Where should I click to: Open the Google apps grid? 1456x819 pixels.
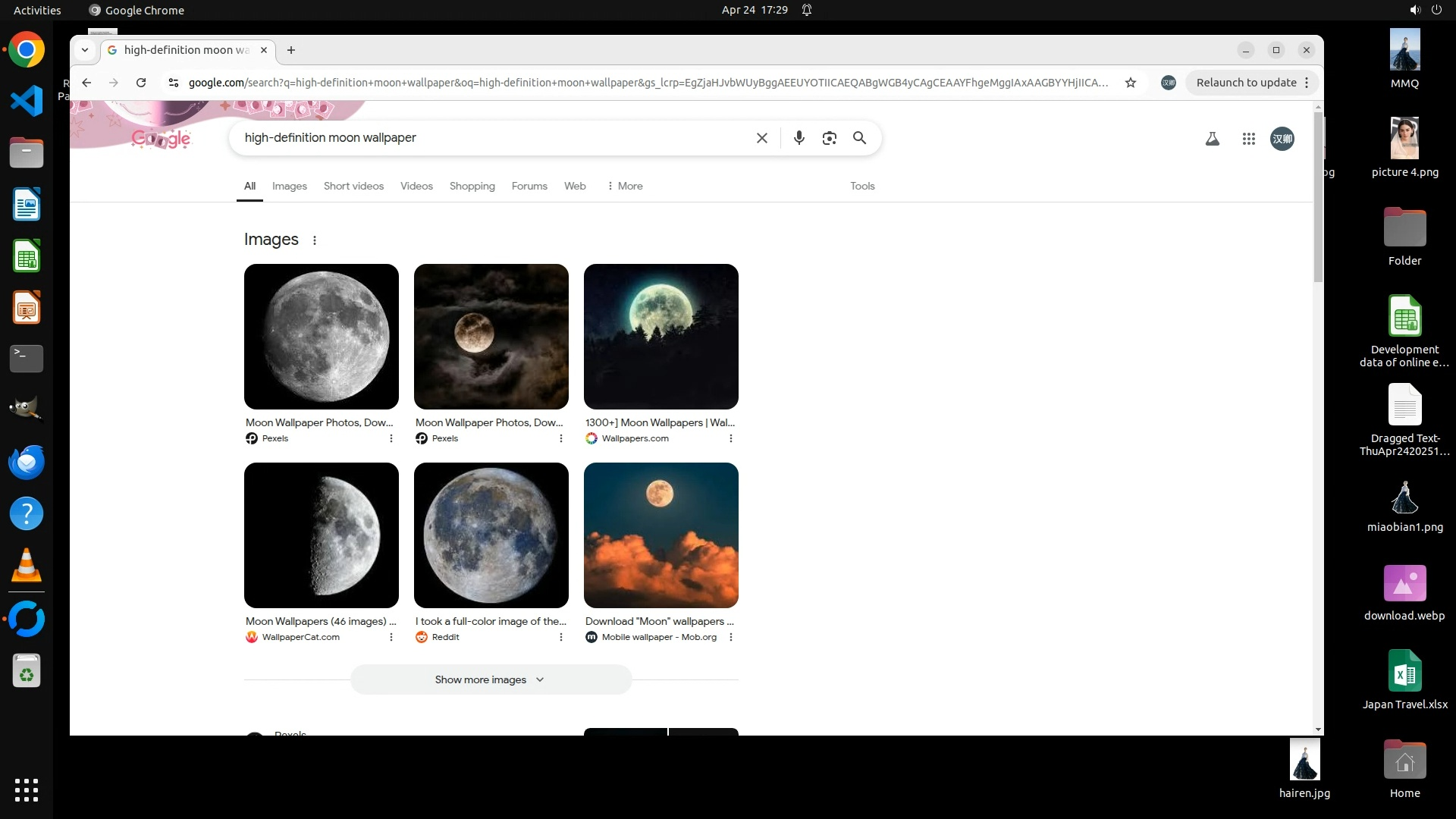(1248, 139)
